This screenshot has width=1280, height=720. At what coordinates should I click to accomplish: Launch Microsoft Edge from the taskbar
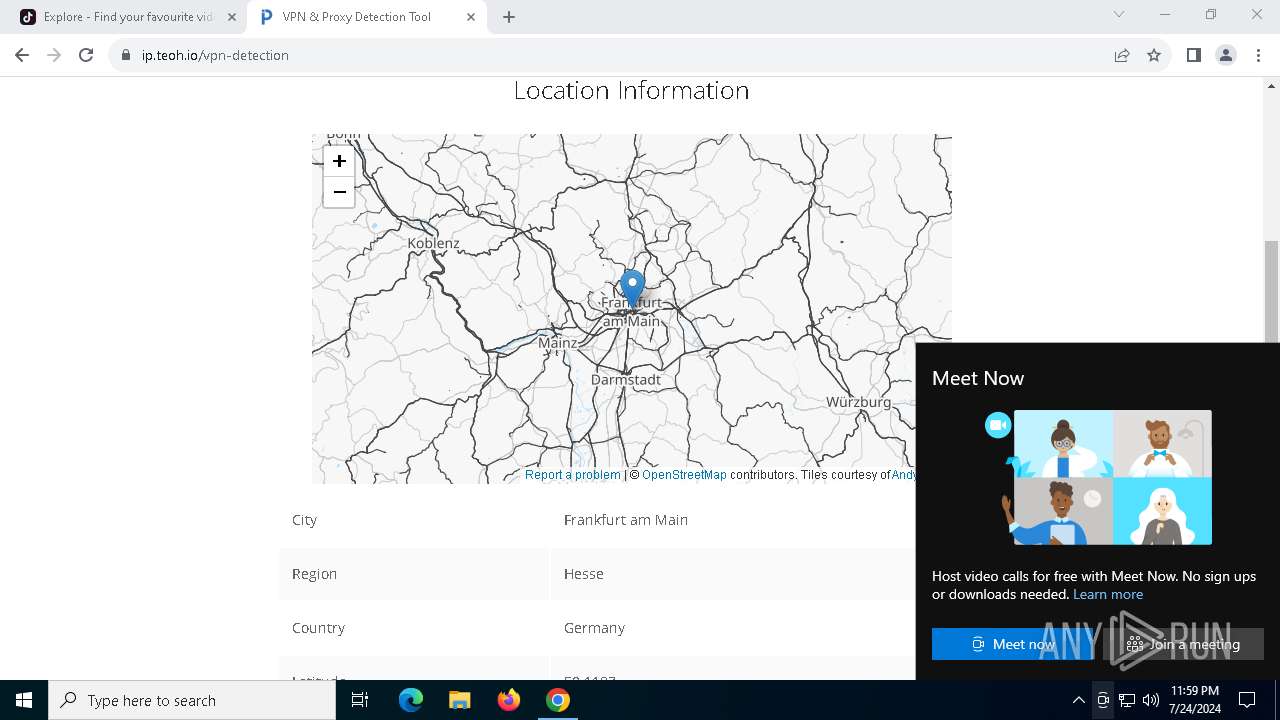click(x=411, y=700)
